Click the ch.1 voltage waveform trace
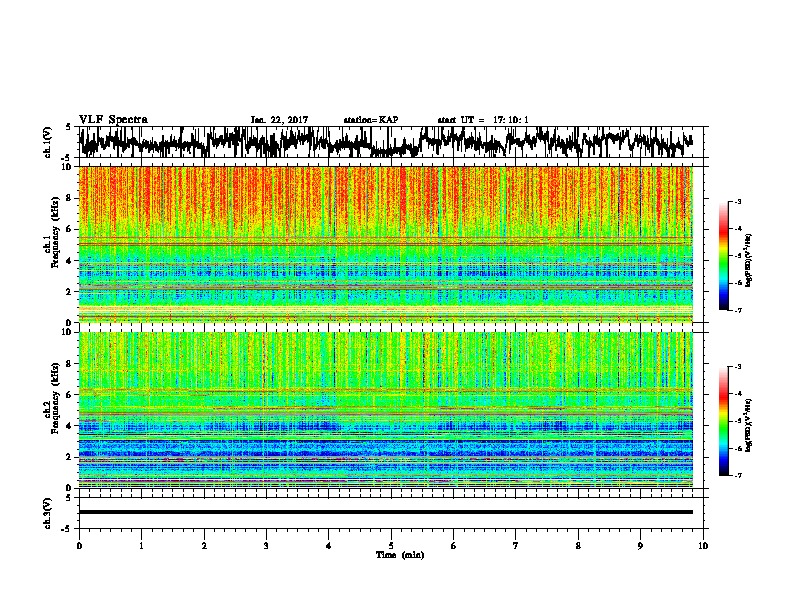 point(386,142)
